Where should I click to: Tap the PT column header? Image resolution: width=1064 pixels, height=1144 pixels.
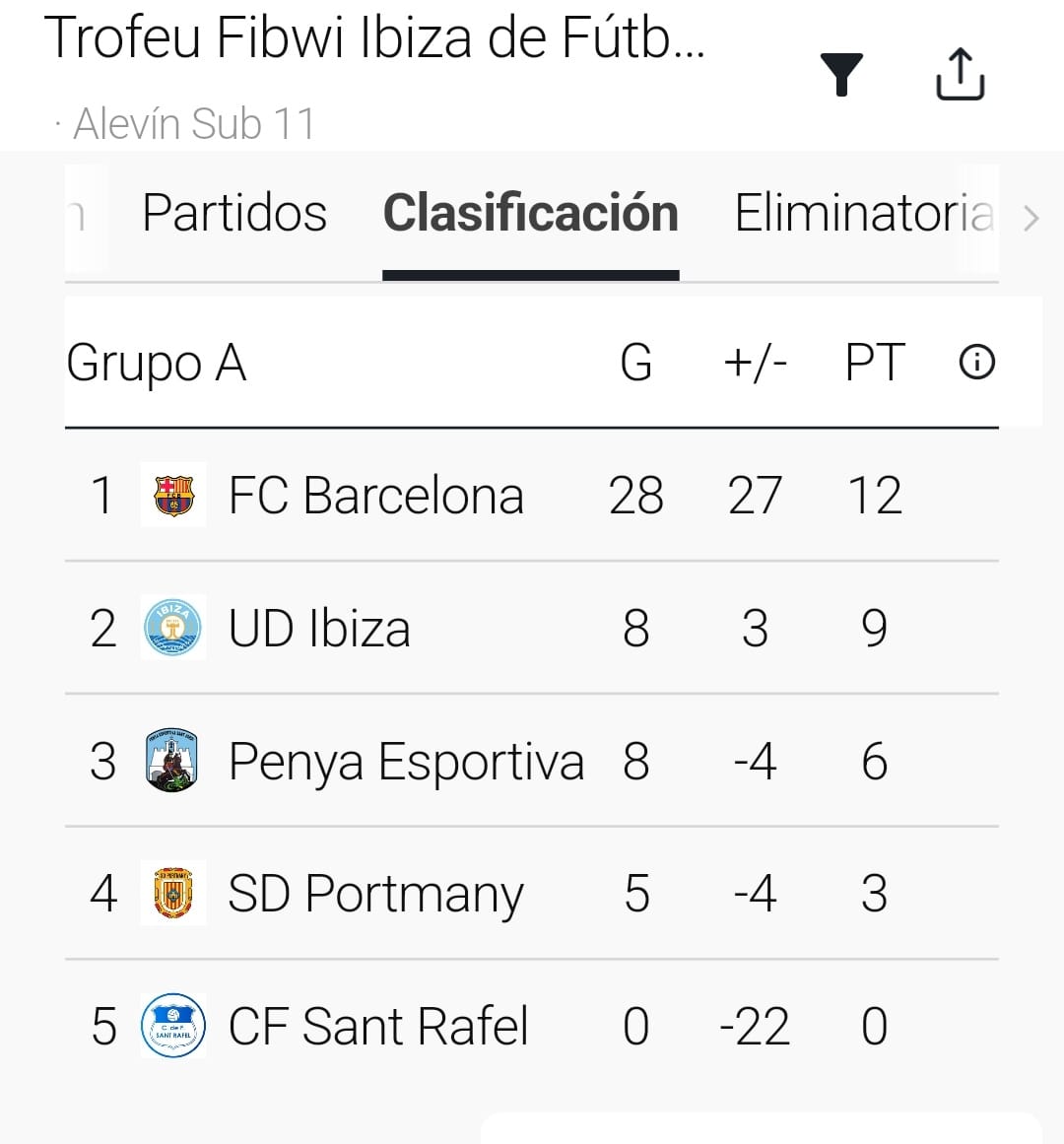tap(874, 363)
